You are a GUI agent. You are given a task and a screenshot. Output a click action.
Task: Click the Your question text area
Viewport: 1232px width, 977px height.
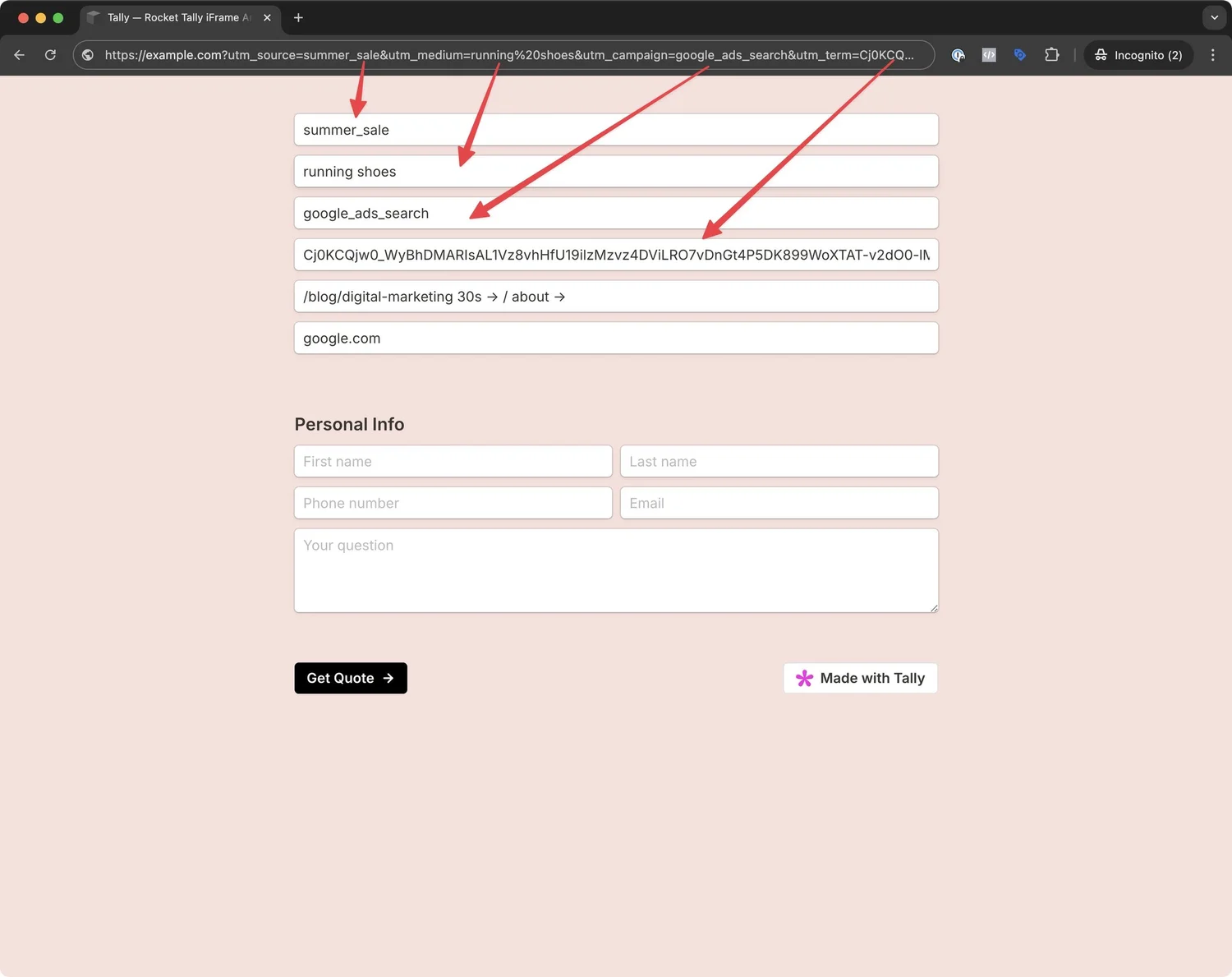pos(616,570)
